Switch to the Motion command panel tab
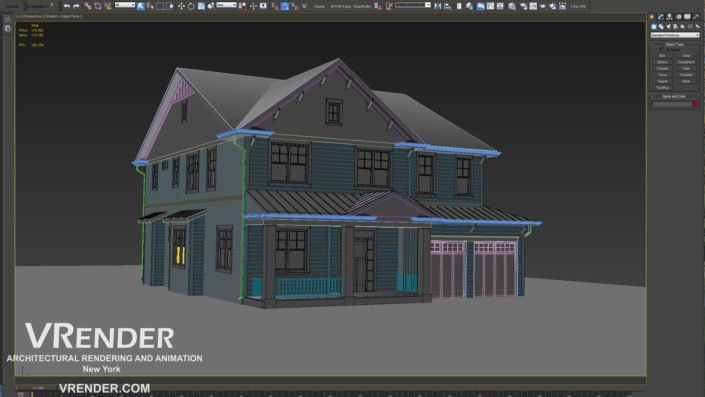This screenshot has width=705, height=397. 679,17
